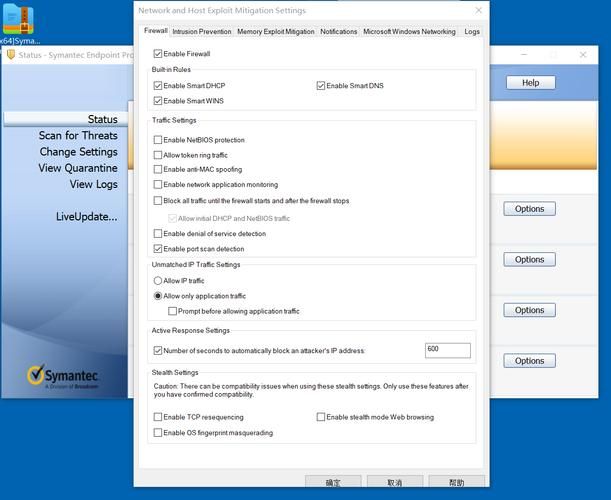The height and width of the screenshot is (500, 611).
Task: Cancel the dialog with 取消 button
Action: coord(395,482)
